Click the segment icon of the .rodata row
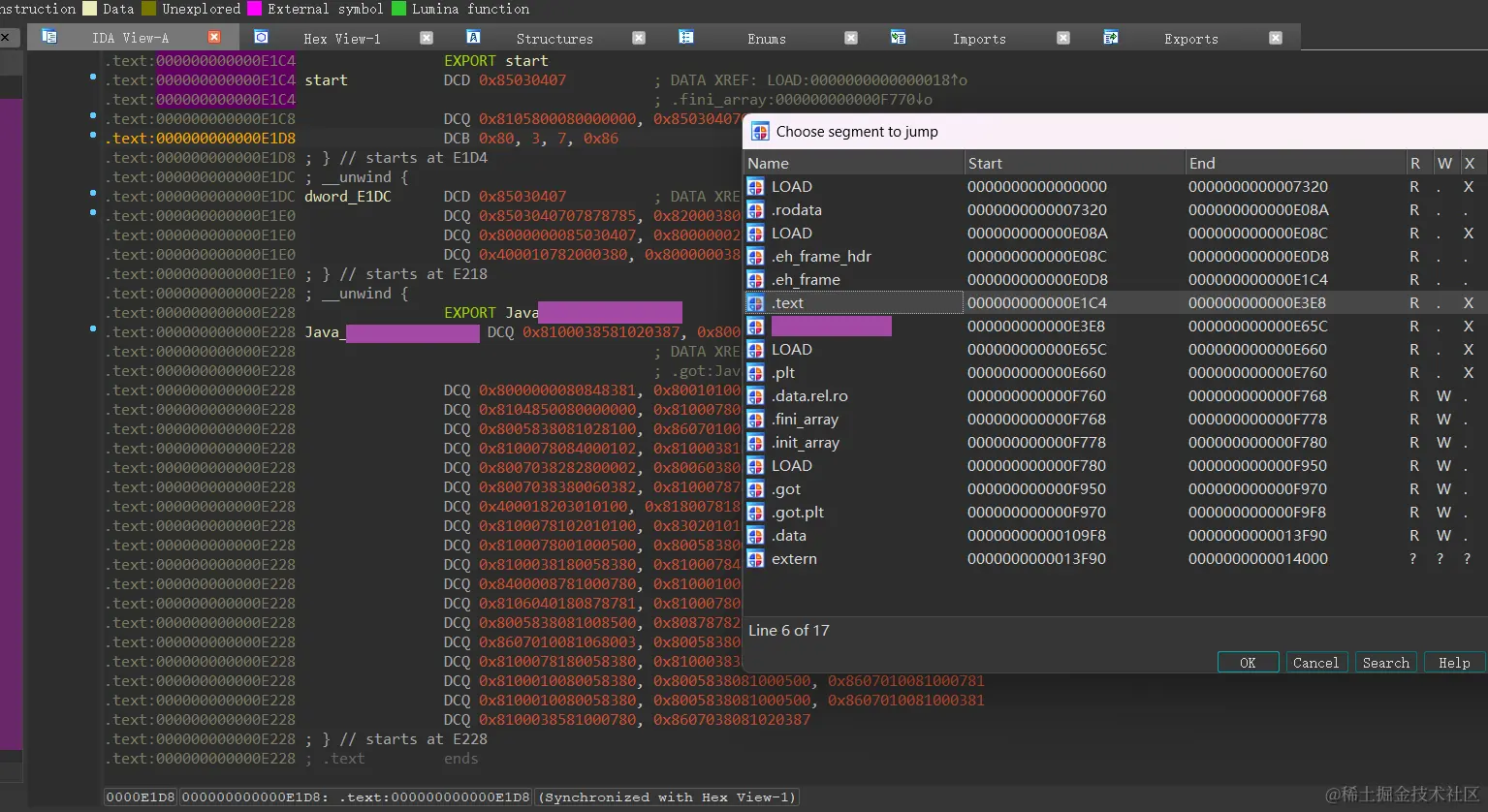The width and height of the screenshot is (1488, 812). point(755,210)
